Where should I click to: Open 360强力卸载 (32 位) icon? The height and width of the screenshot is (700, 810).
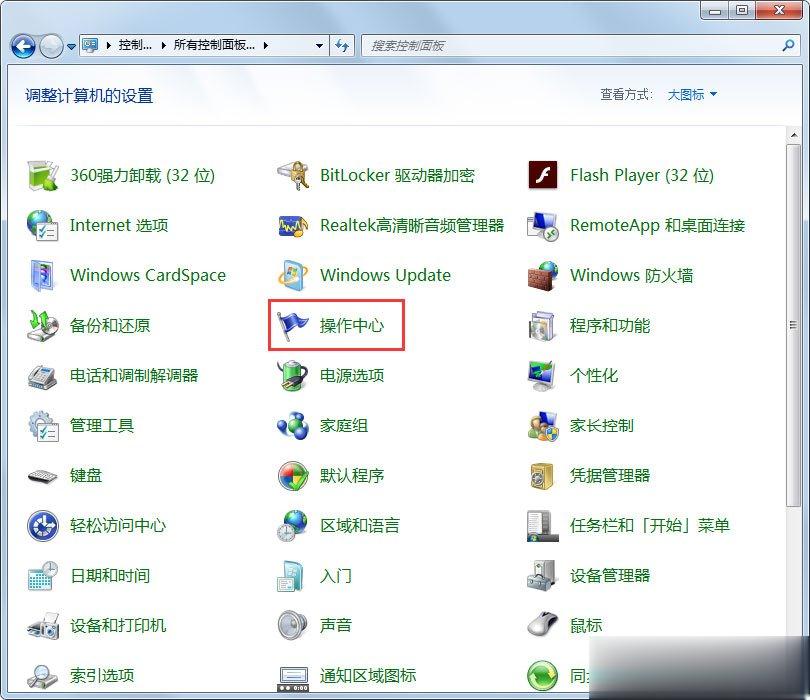point(43,176)
